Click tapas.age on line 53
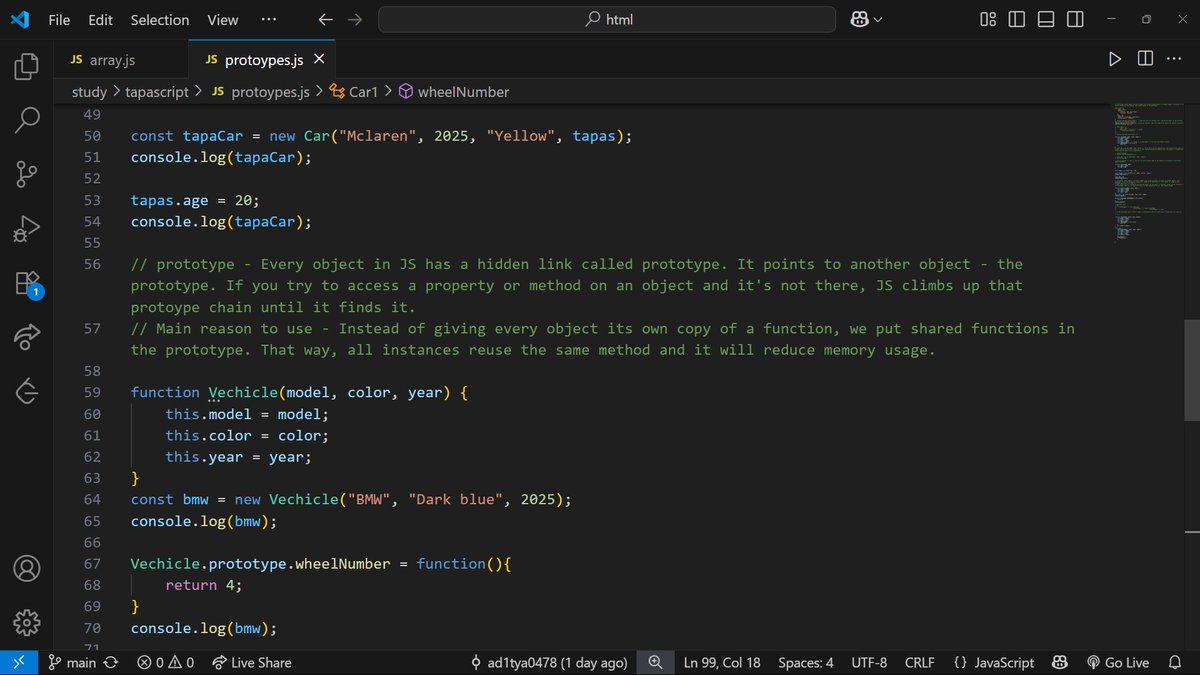 [170, 200]
